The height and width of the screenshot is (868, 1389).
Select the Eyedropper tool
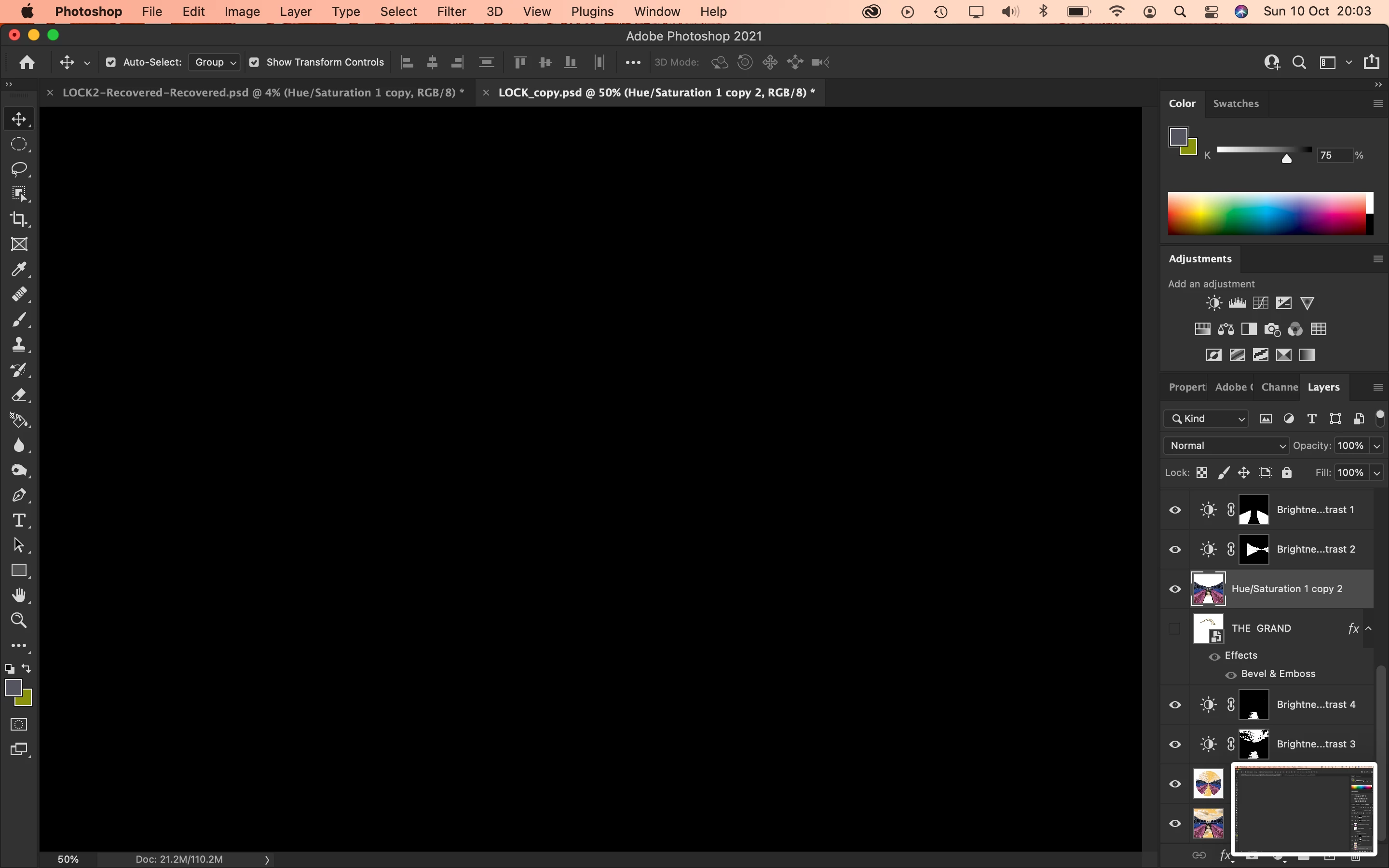click(x=19, y=269)
